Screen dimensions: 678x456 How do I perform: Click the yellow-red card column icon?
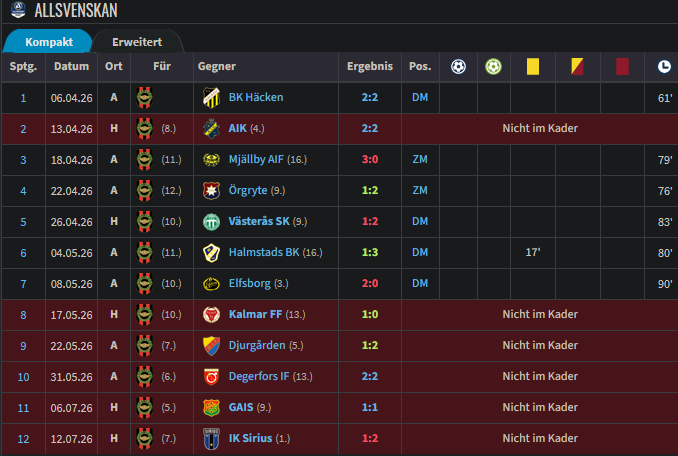click(x=577, y=67)
